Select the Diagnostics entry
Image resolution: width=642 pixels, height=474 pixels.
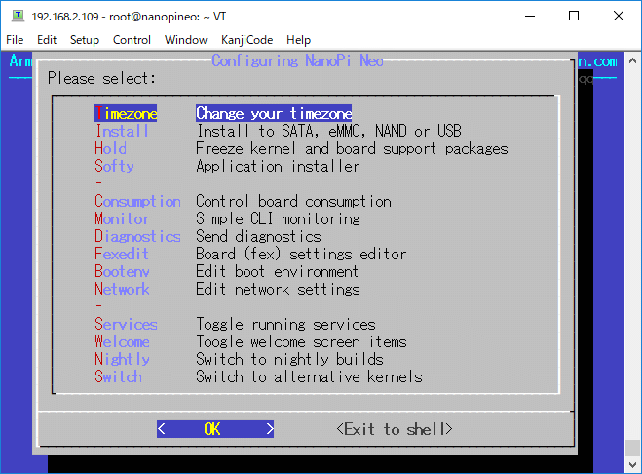[x=137, y=237]
